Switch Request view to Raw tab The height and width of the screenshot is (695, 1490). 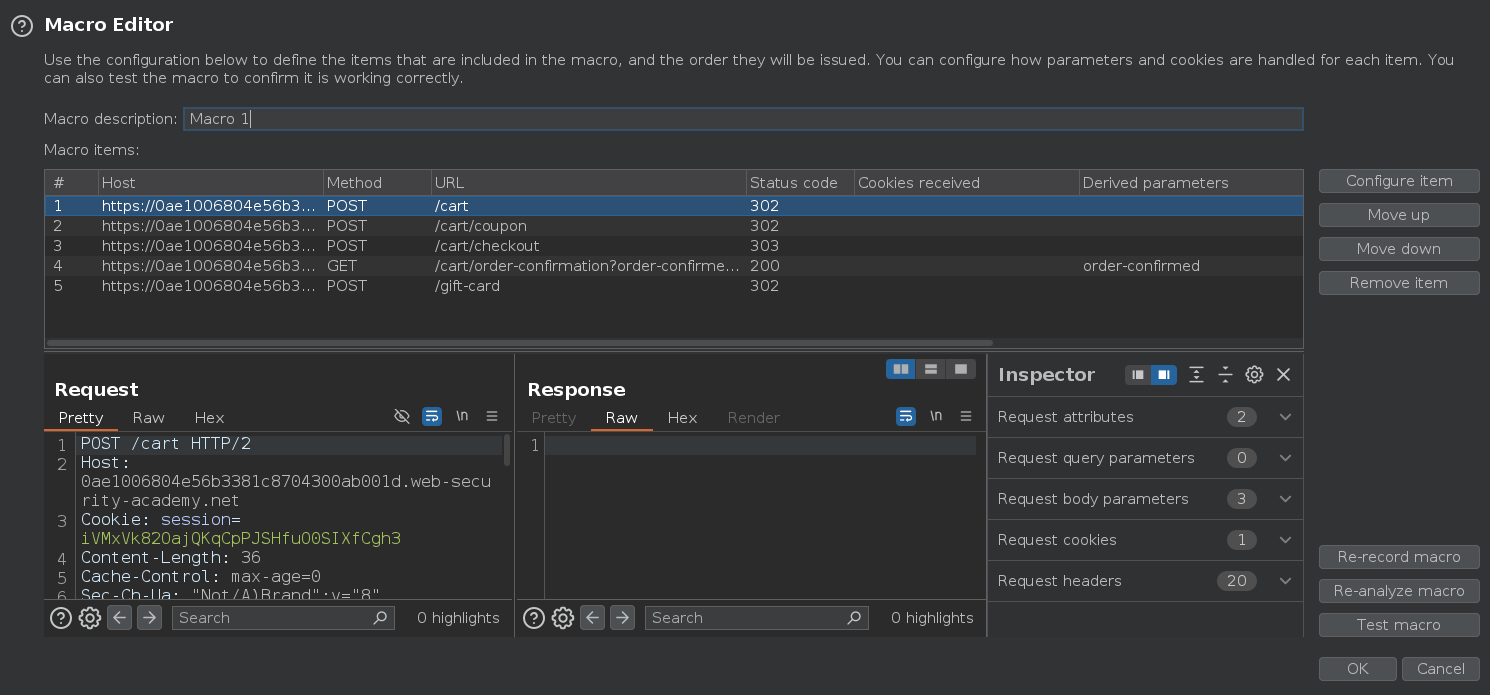(149, 418)
